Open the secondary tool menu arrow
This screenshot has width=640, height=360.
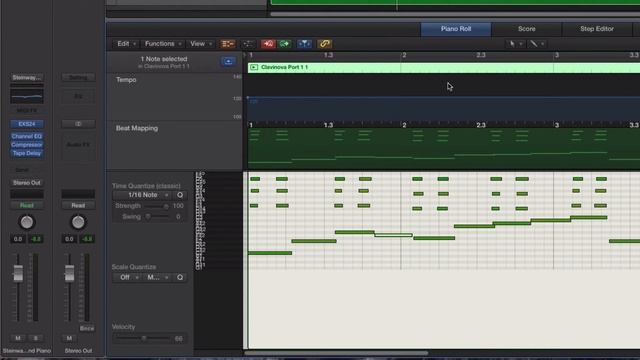542,44
